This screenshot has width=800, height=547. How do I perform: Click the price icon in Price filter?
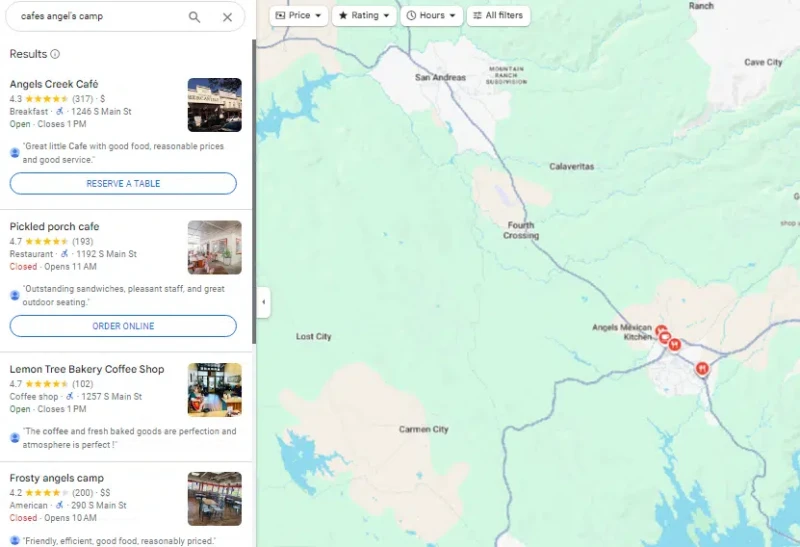coord(280,15)
